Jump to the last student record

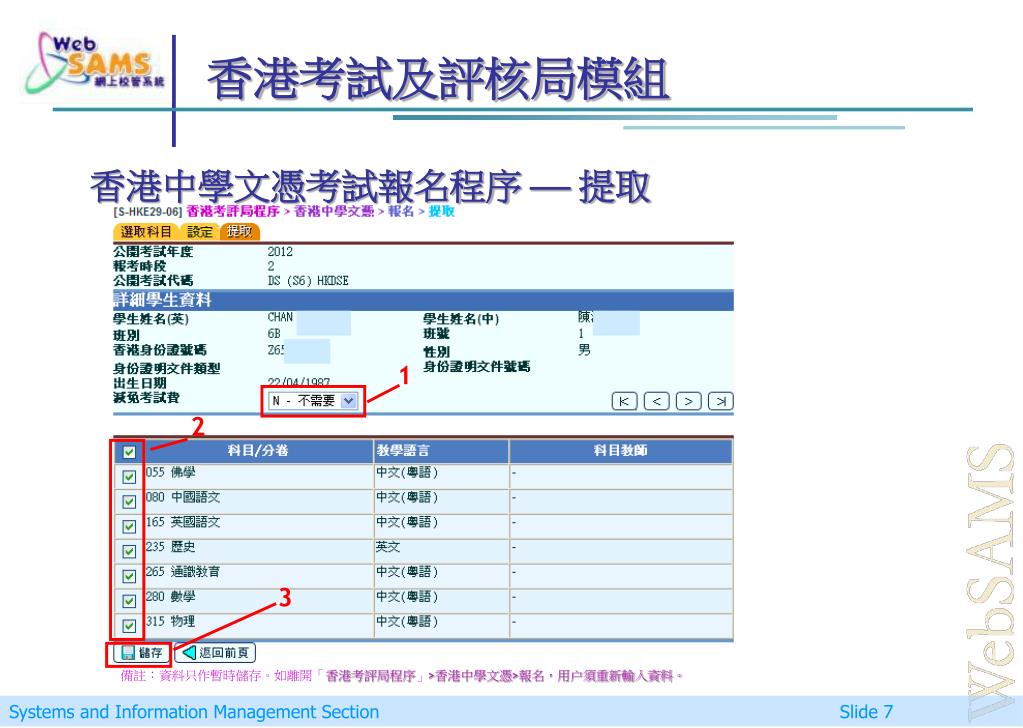pos(721,401)
